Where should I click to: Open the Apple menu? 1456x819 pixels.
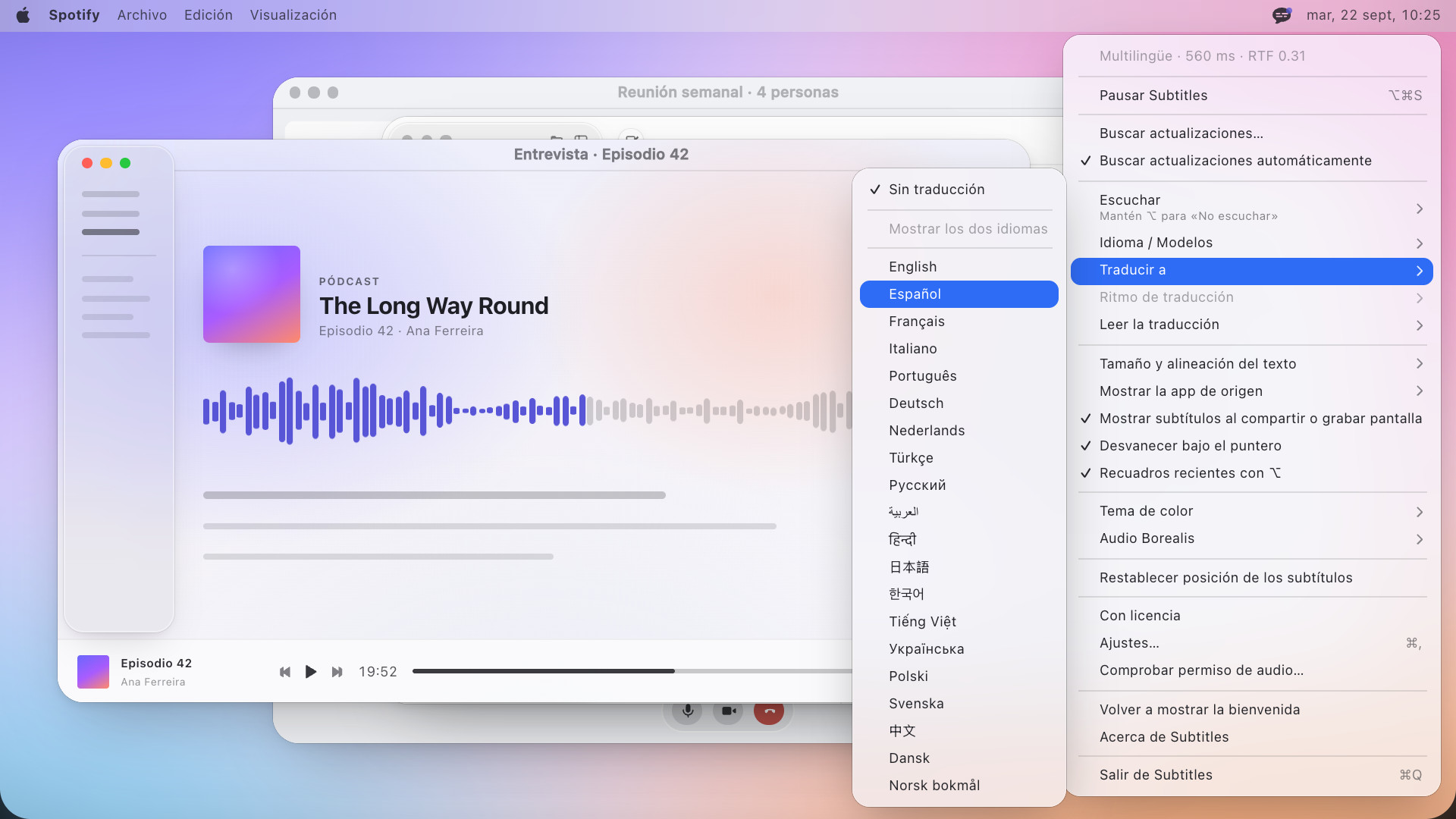click(x=23, y=15)
